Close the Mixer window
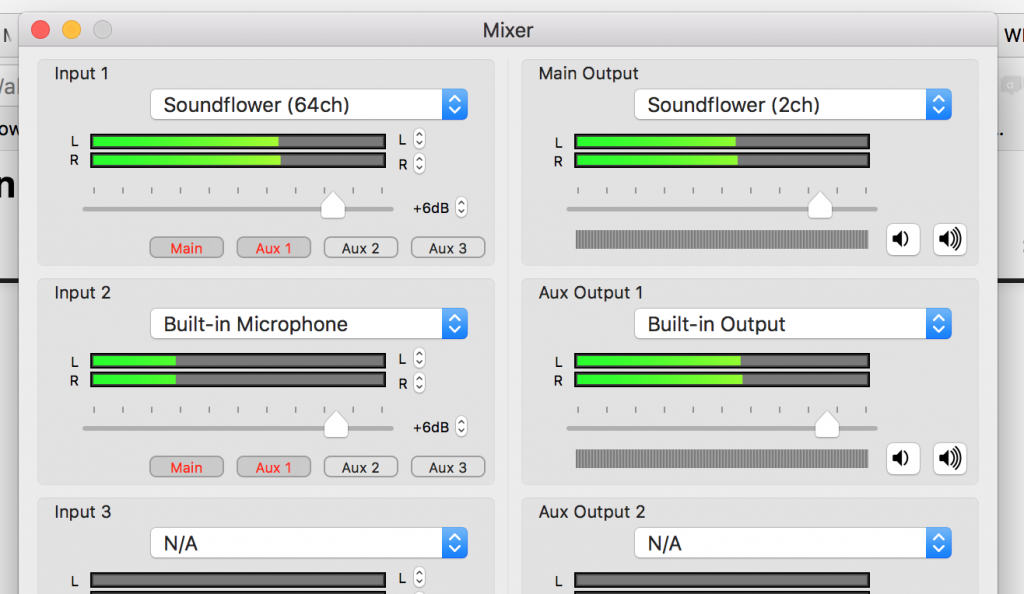The width and height of the screenshot is (1024, 594). tap(40, 29)
